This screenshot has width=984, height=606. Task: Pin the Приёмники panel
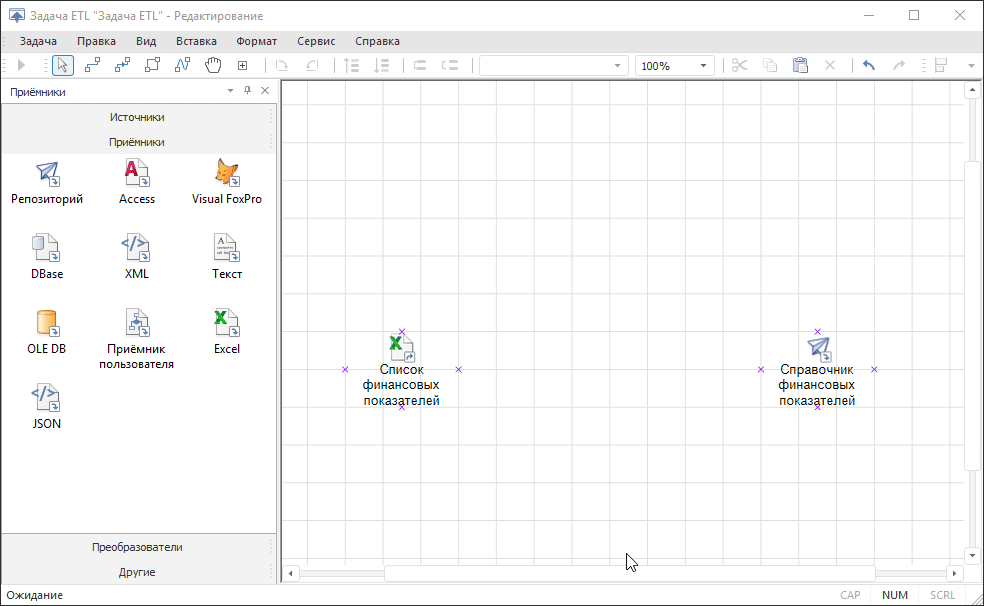248,91
